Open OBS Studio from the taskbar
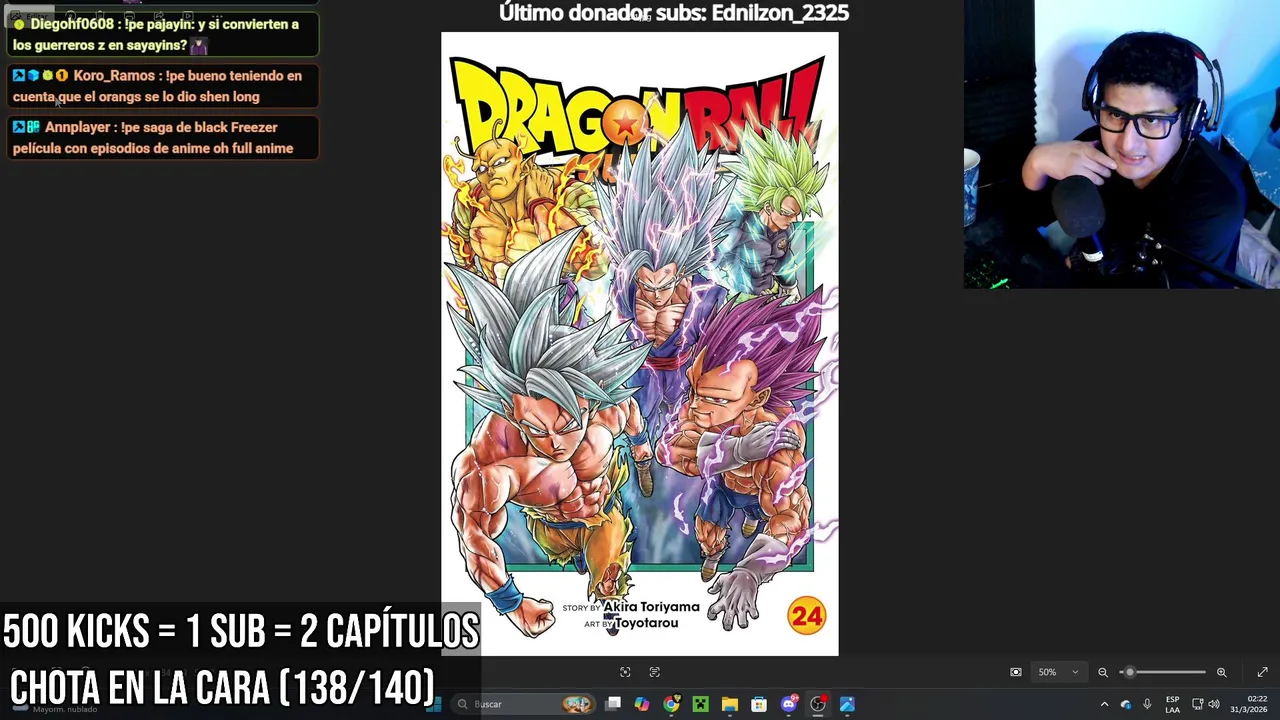 point(818,704)
